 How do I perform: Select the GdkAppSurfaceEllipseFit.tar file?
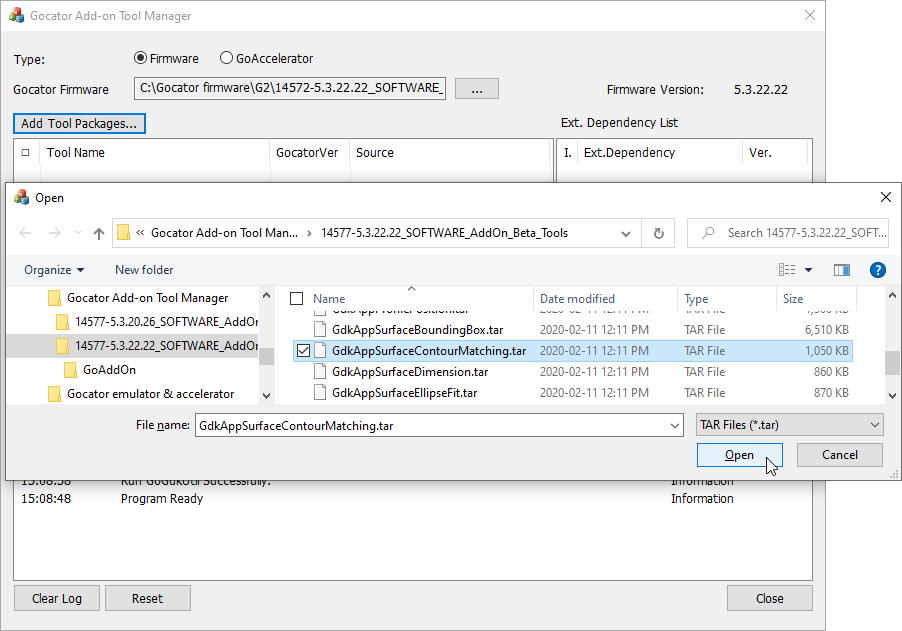coord(404,393)
